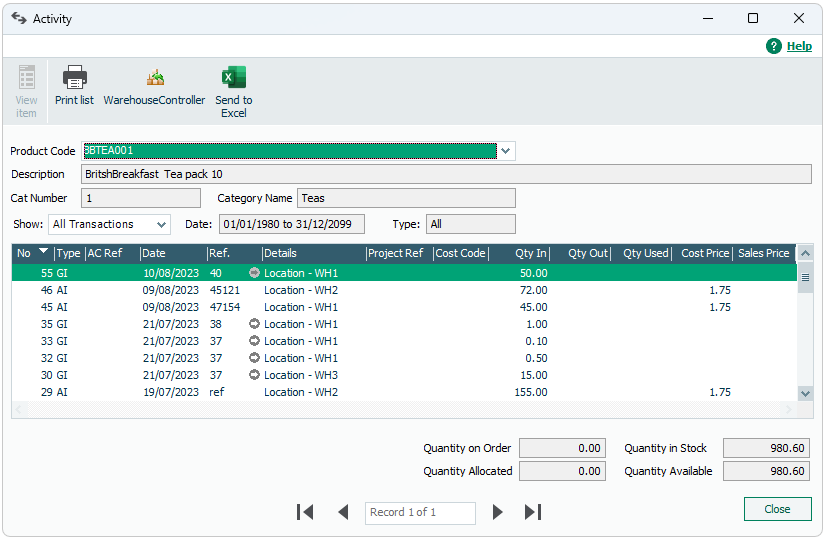
Task: Click Send to Excel icon
Action: [x=233, y=78]
